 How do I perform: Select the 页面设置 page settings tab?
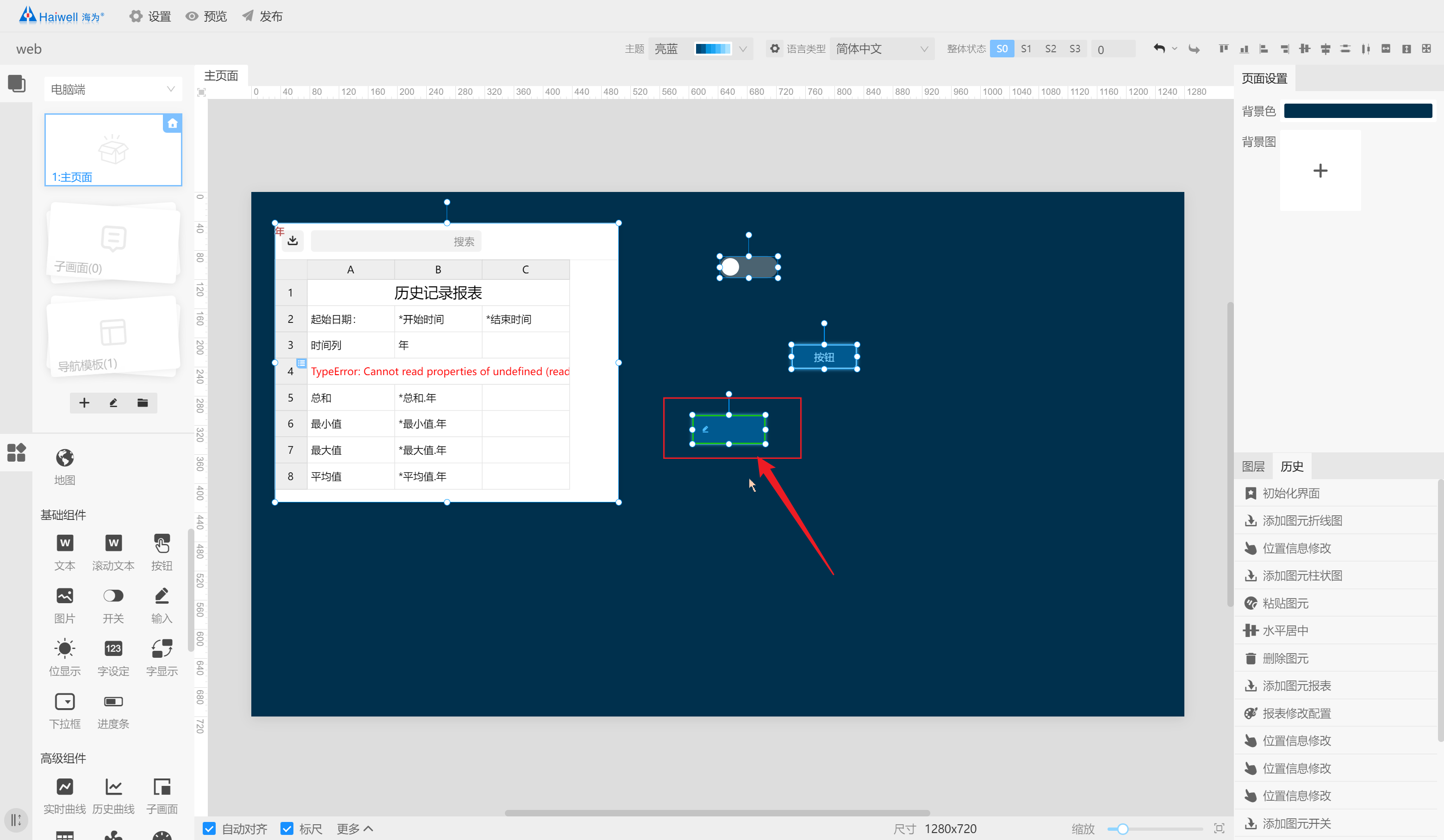[x=1264, y=79]
